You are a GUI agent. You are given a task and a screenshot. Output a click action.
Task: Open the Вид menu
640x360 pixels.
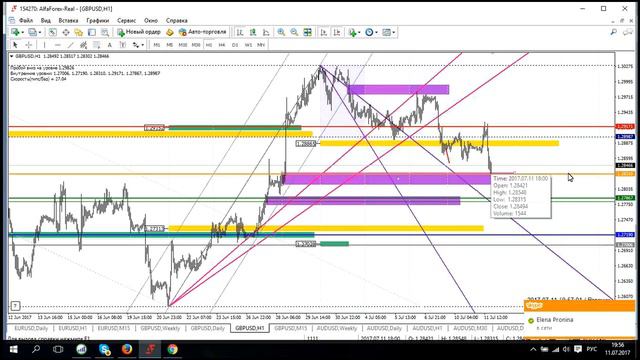click(46, 20)
